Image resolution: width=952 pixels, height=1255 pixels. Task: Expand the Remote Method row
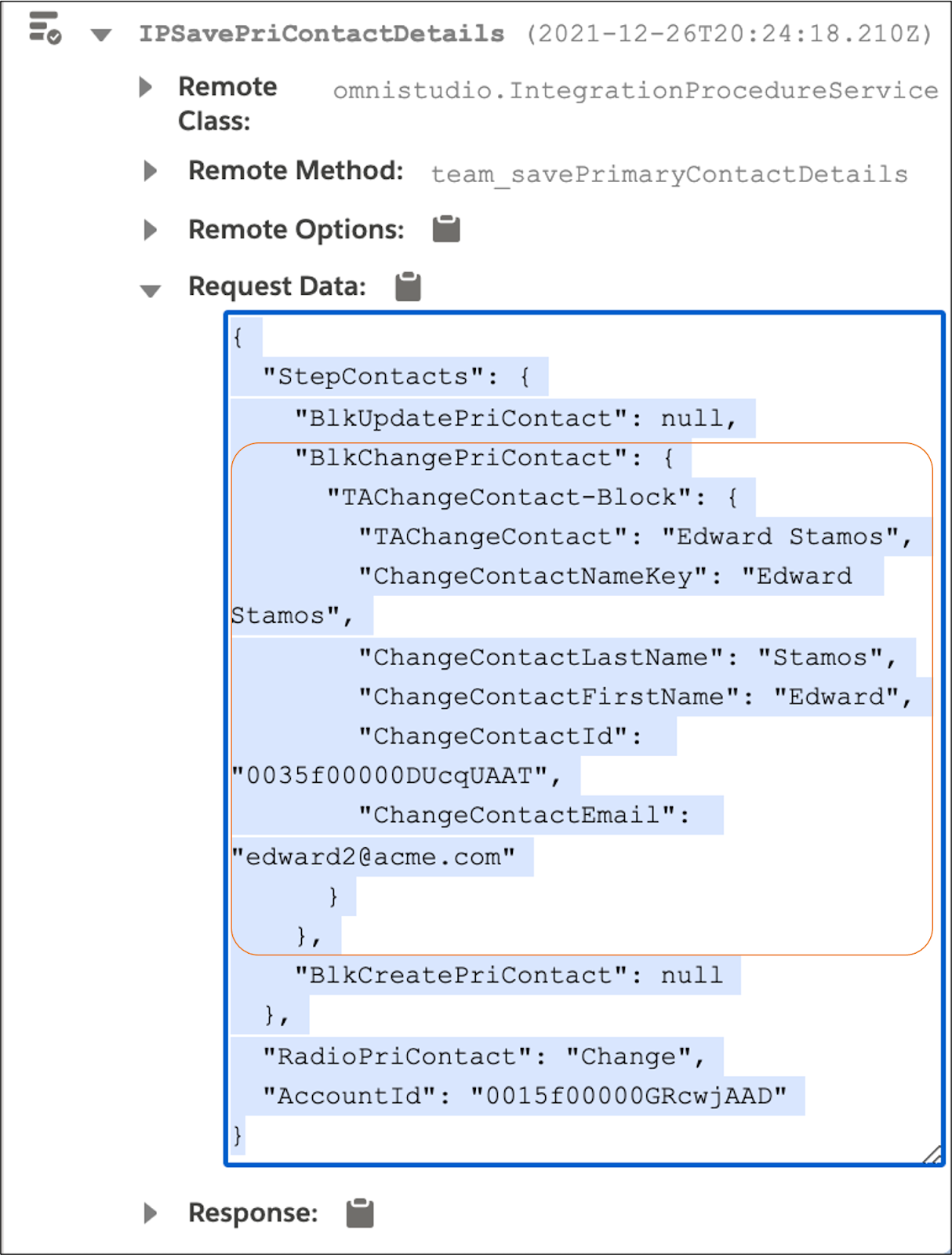point(150,170)
